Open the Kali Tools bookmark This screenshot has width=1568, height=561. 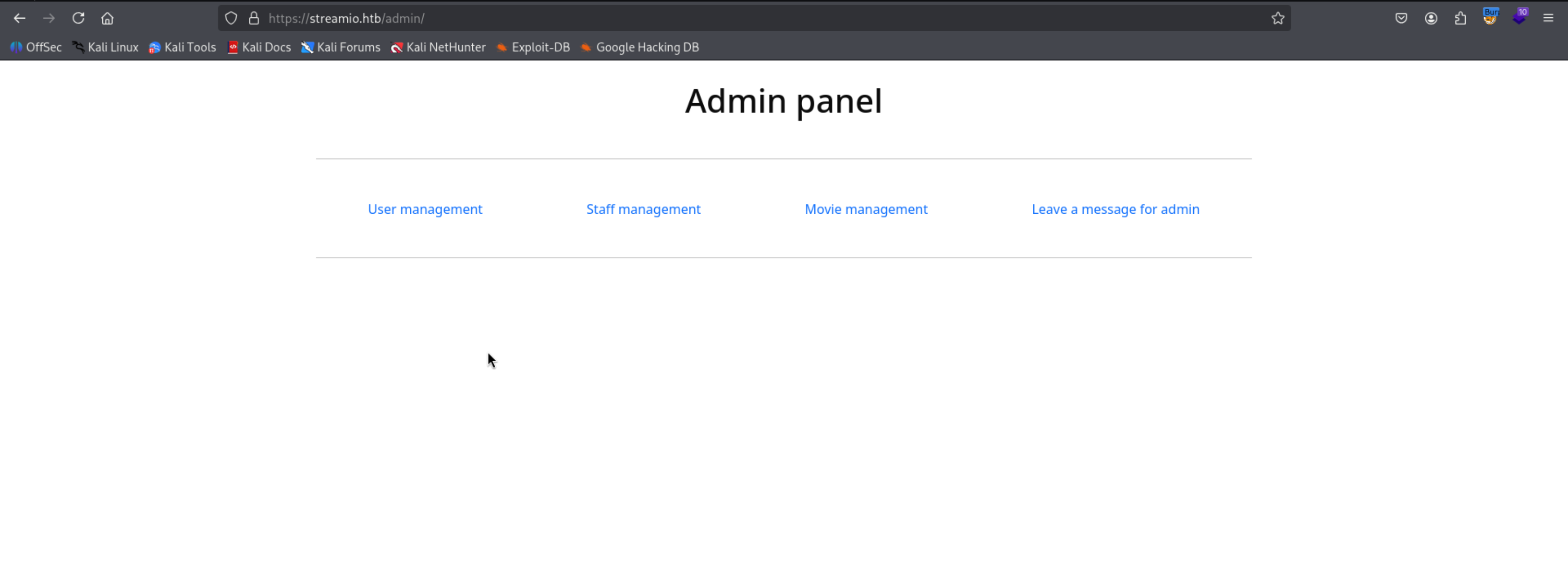(182, 48)
